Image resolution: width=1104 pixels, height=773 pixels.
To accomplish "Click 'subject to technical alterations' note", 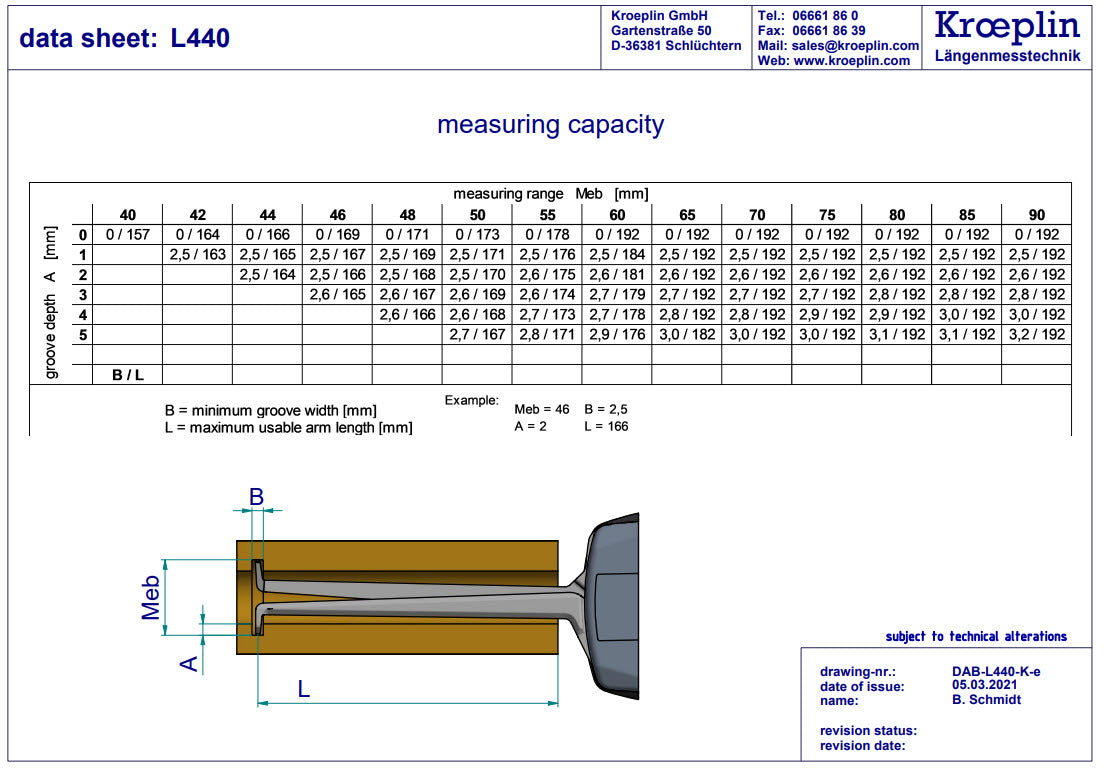I will click(x=975, y=637).
